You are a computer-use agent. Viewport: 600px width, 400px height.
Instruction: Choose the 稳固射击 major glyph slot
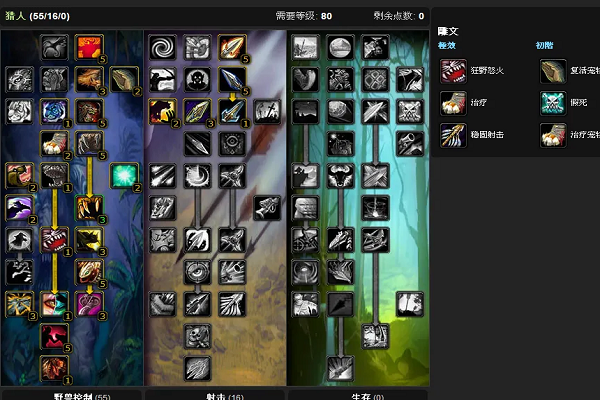coord(453,136)
